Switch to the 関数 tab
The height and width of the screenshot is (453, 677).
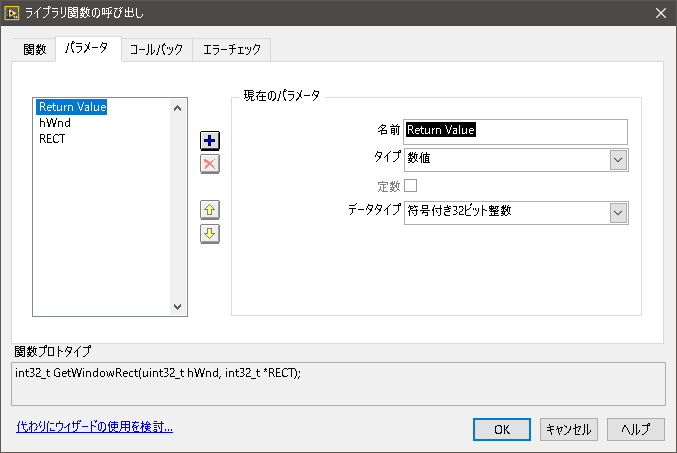35,50
